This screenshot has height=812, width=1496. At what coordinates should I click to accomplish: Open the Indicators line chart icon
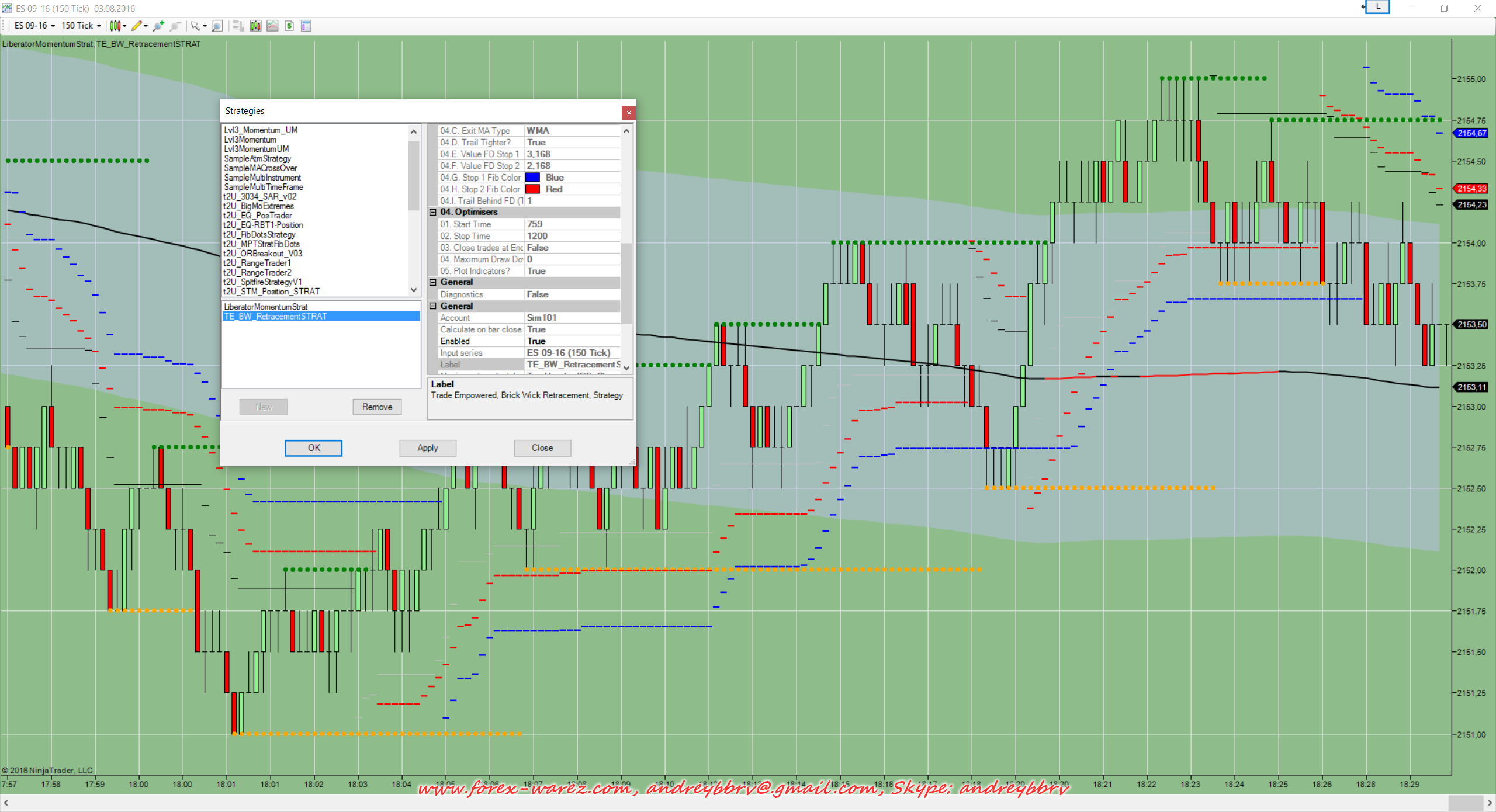[272, 26]
